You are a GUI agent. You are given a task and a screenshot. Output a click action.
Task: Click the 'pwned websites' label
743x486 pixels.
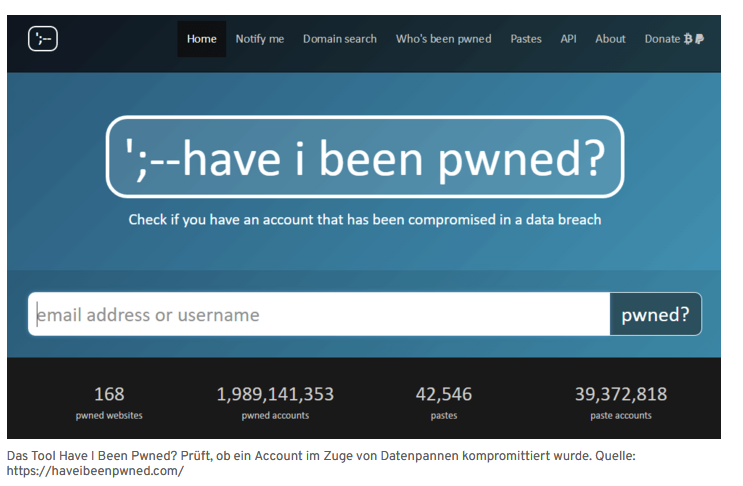click(x=109, y=415)
